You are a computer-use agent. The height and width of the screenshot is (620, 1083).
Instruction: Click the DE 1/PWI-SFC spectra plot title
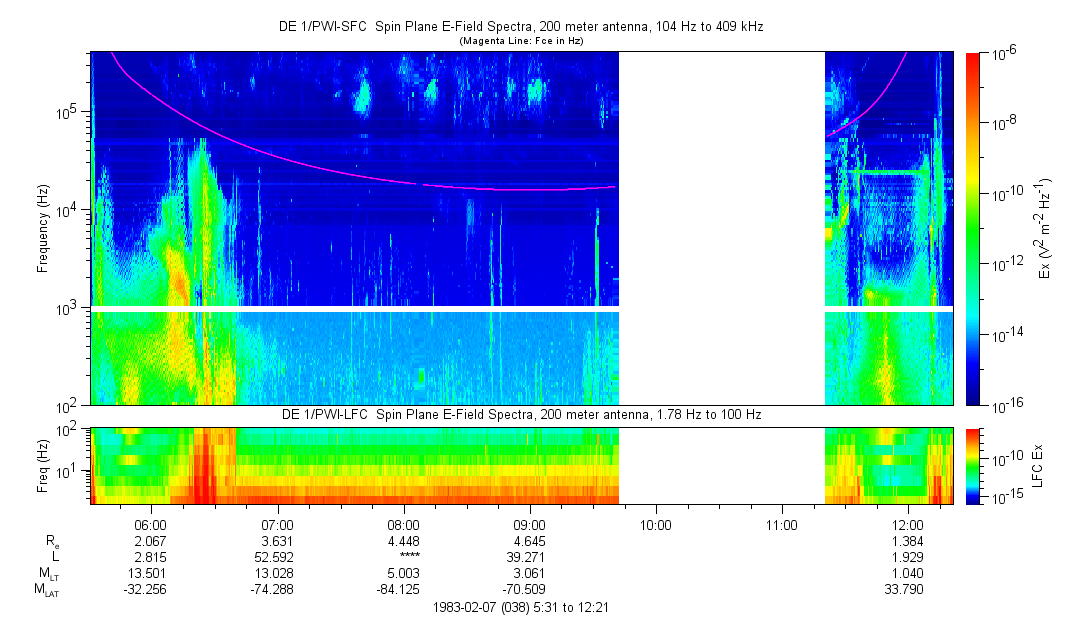[x=521, y=27]
